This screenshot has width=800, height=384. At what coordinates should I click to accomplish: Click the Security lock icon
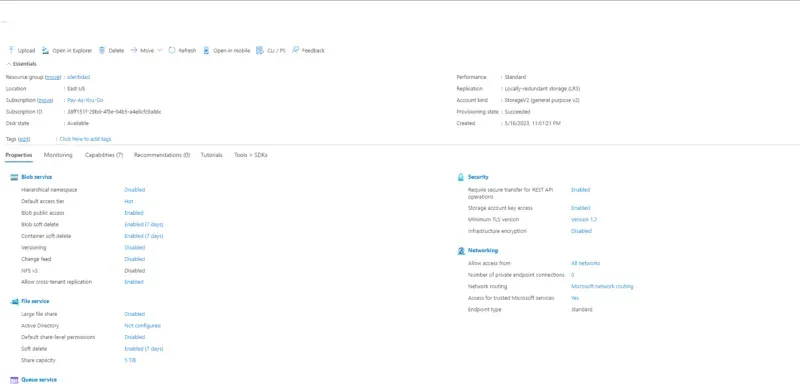pos(461,177)
